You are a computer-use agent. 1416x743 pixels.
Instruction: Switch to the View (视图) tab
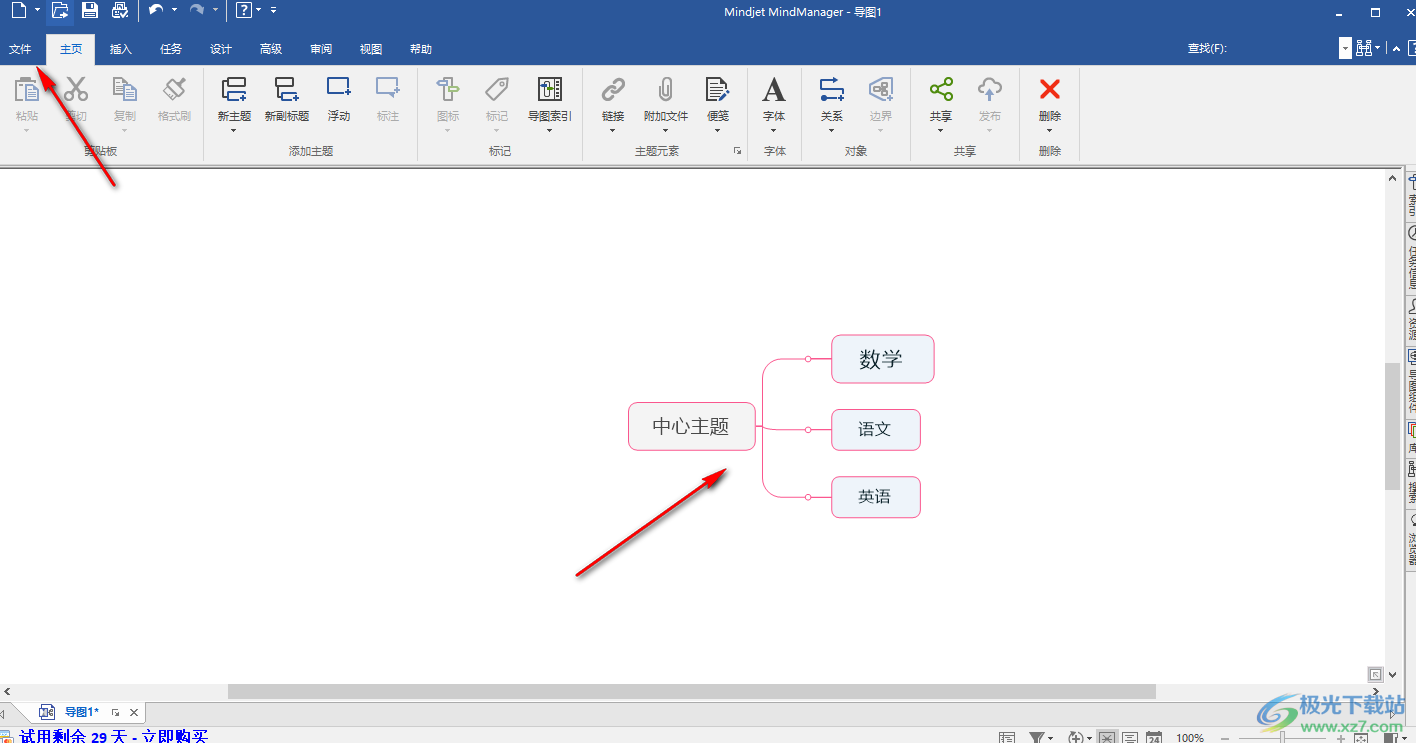pyautogui.click(x=371, y=49)
